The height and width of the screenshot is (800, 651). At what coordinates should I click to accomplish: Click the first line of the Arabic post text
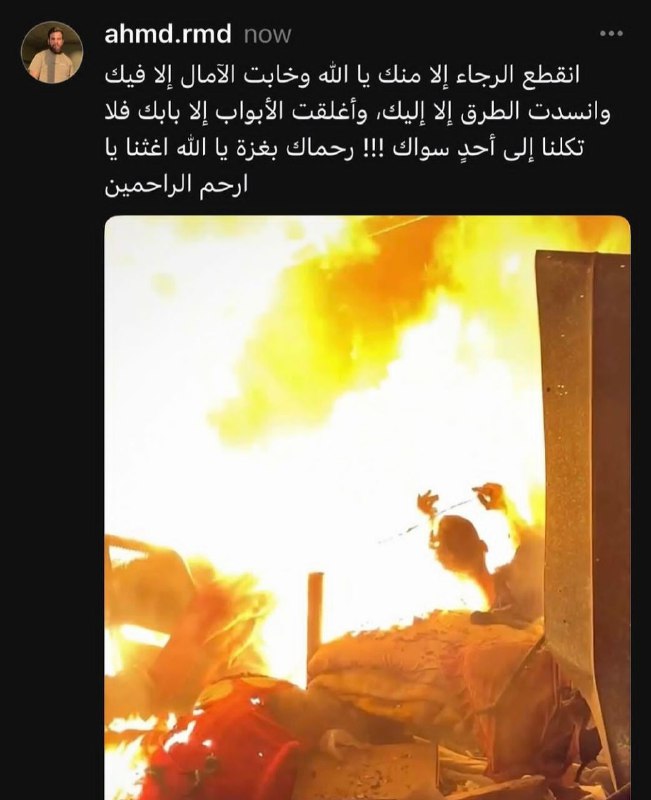(342, 76)
